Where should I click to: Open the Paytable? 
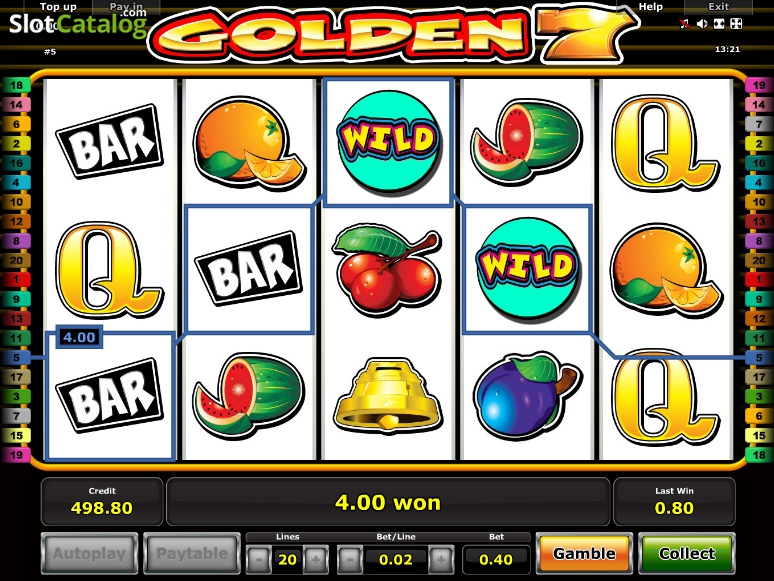(x=192, y=553)
